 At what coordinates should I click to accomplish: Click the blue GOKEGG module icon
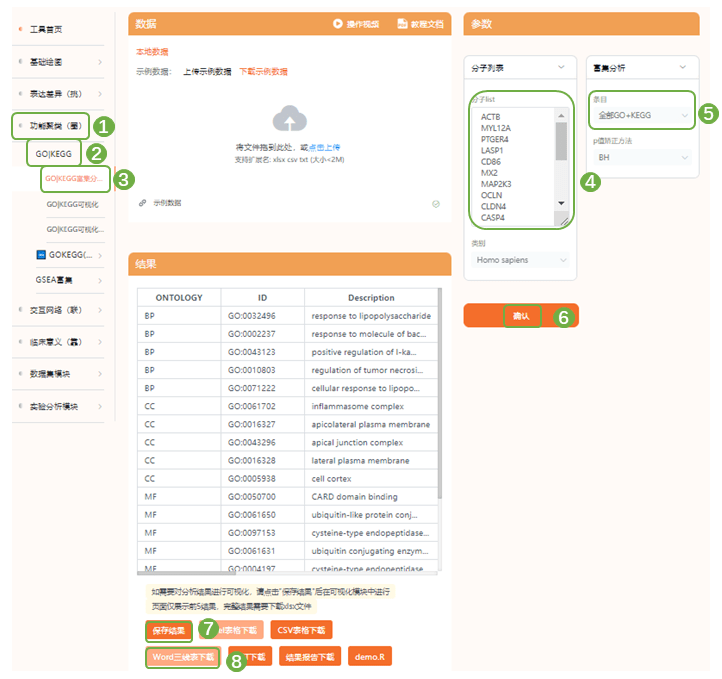click(40, 254)
